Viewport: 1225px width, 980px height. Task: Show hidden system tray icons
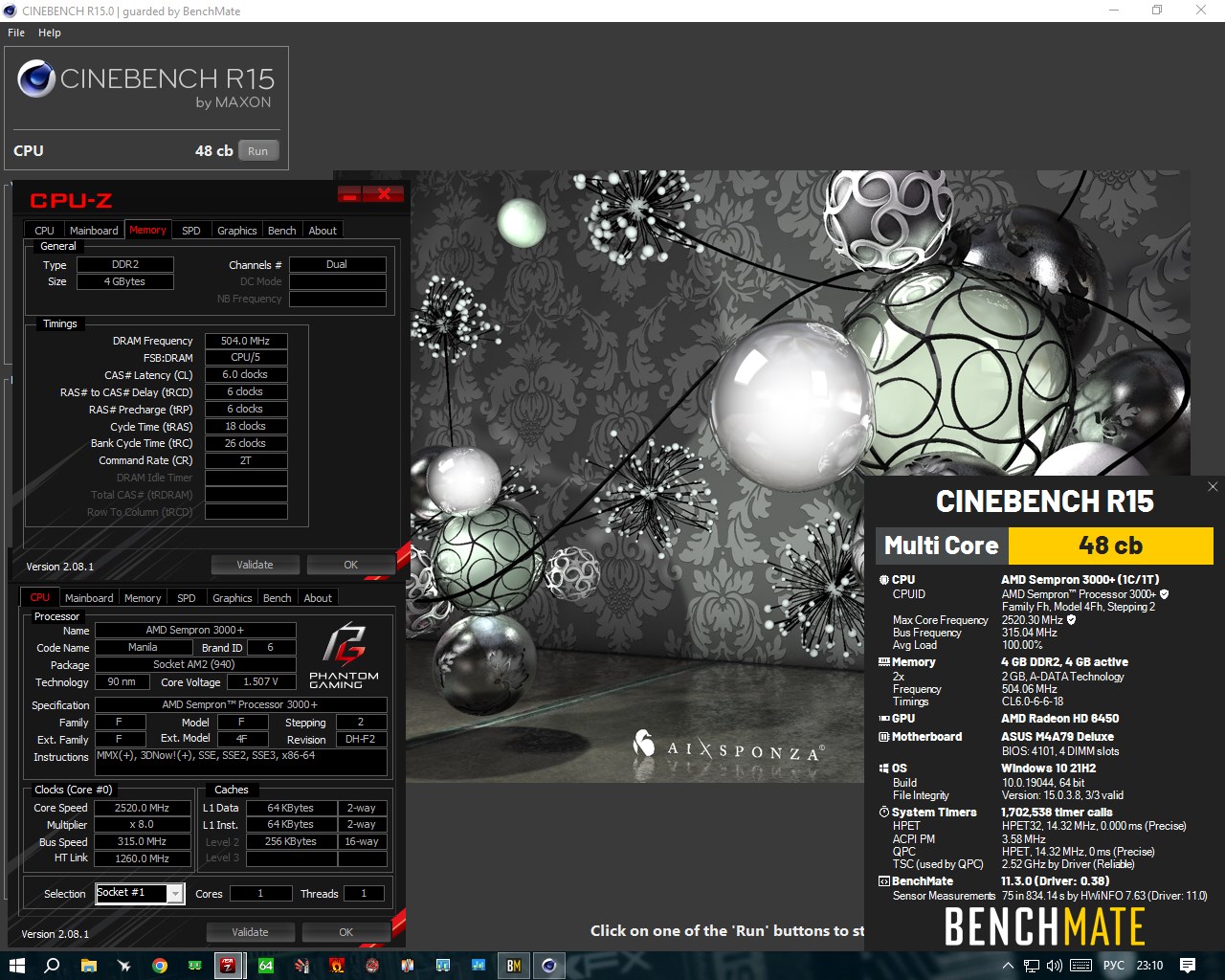coord(1008,966)
